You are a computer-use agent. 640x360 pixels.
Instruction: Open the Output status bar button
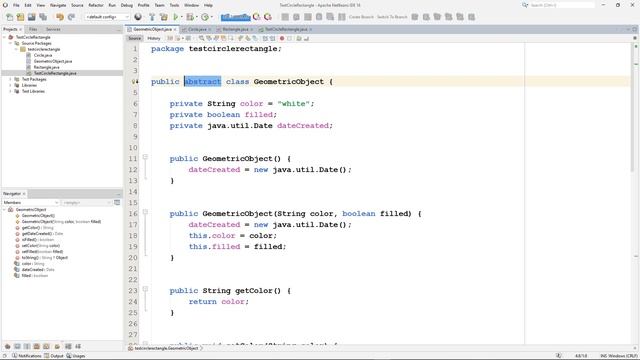(x=53, y=356)
